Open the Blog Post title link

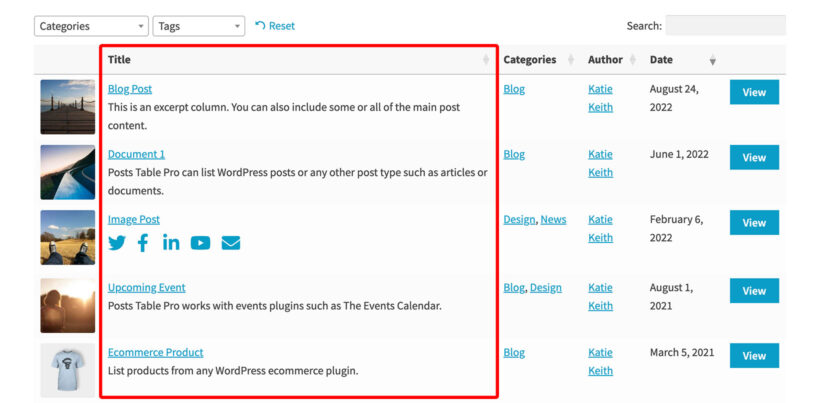[x=130, y=89]
